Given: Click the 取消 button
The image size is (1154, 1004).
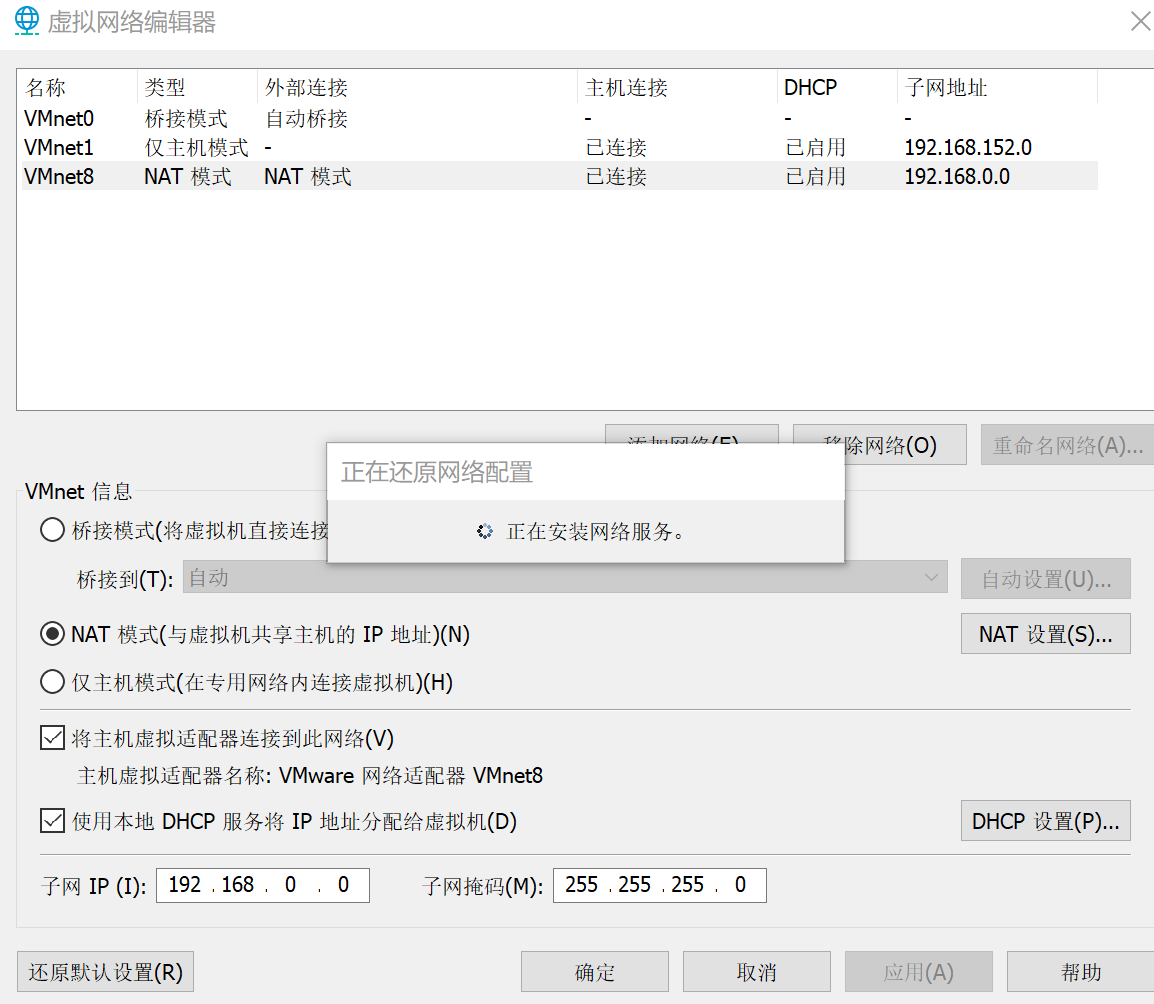Looking at the screenshot, I should 757,972.
